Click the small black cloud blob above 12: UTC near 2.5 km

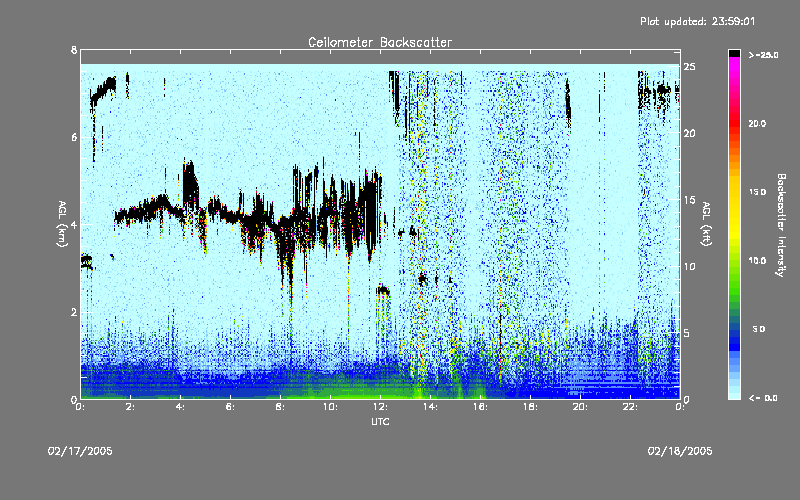click(383, 291)
